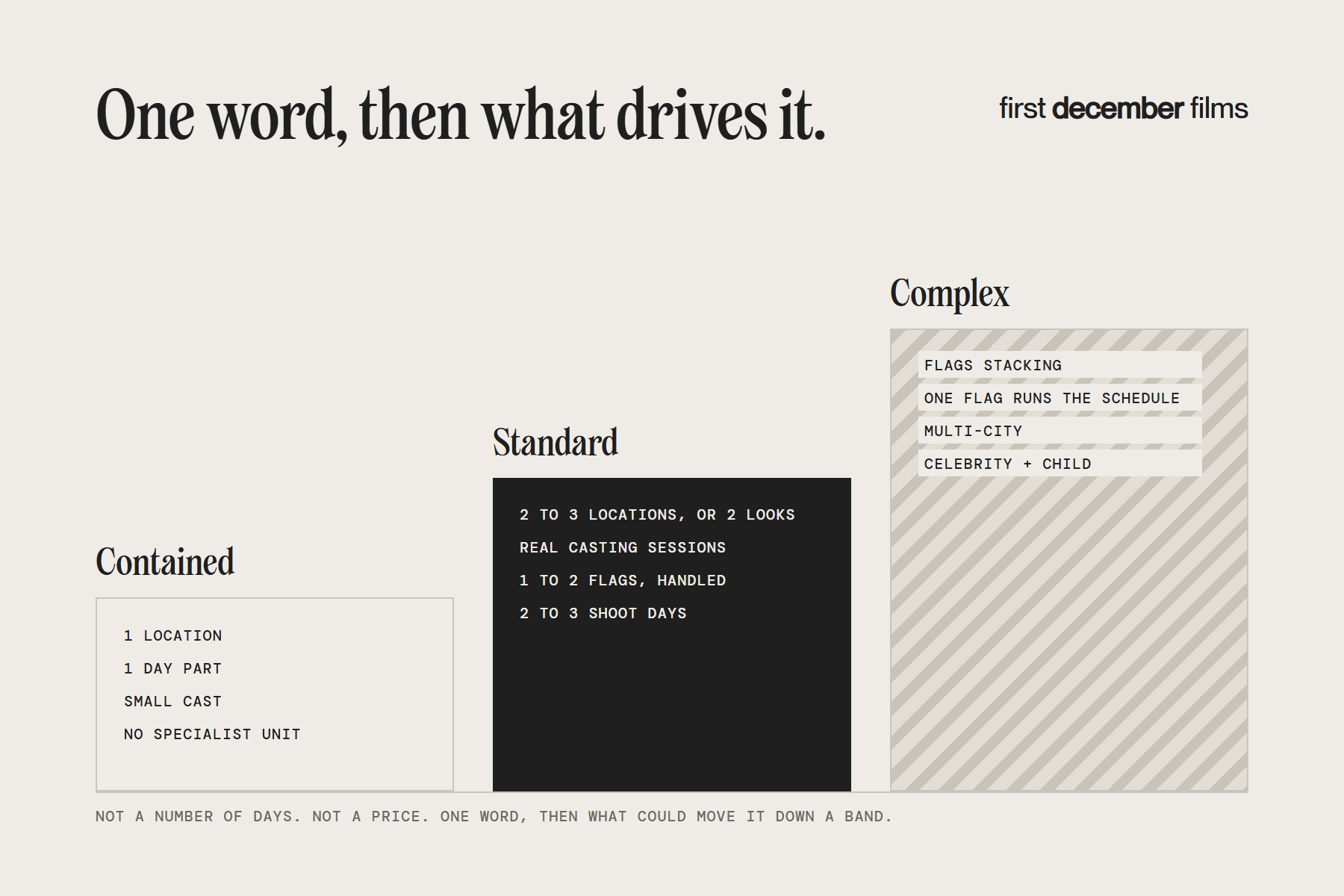Screen dimensions: 1344x896
Task: Click the 'FLAGS STACKING' label
Action: (x=1060, y=364)
